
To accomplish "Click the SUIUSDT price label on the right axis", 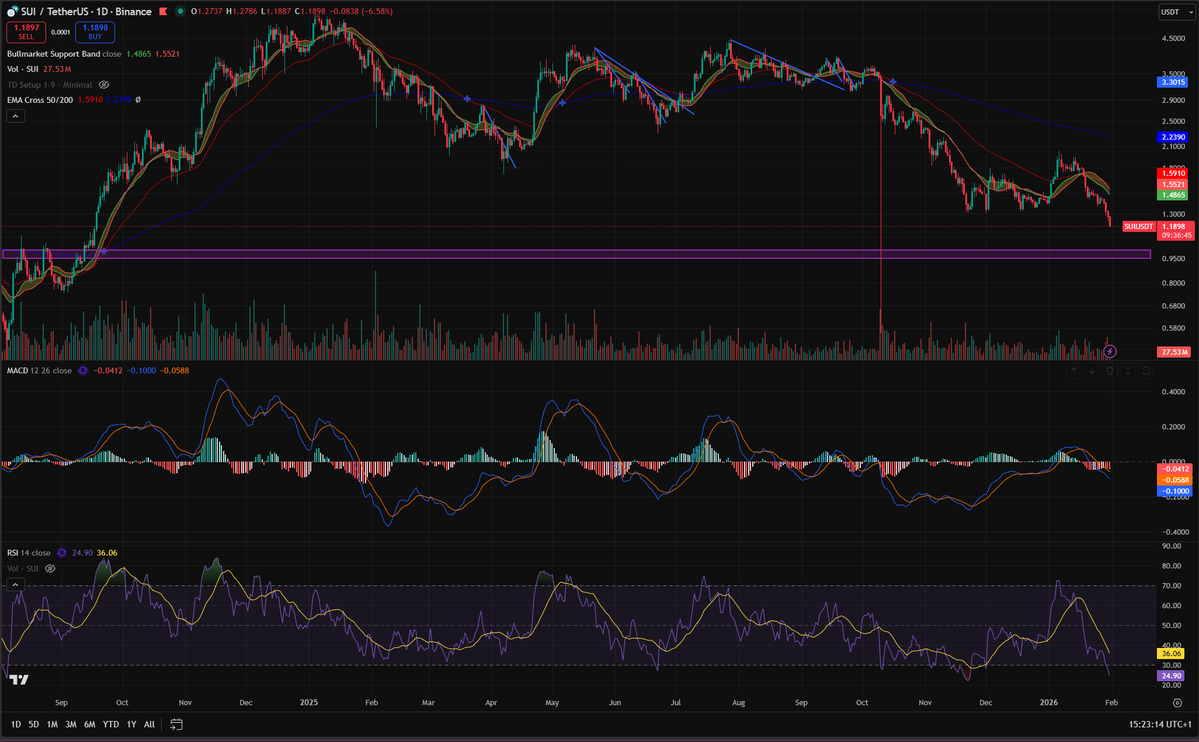I will pos(1140,226).
